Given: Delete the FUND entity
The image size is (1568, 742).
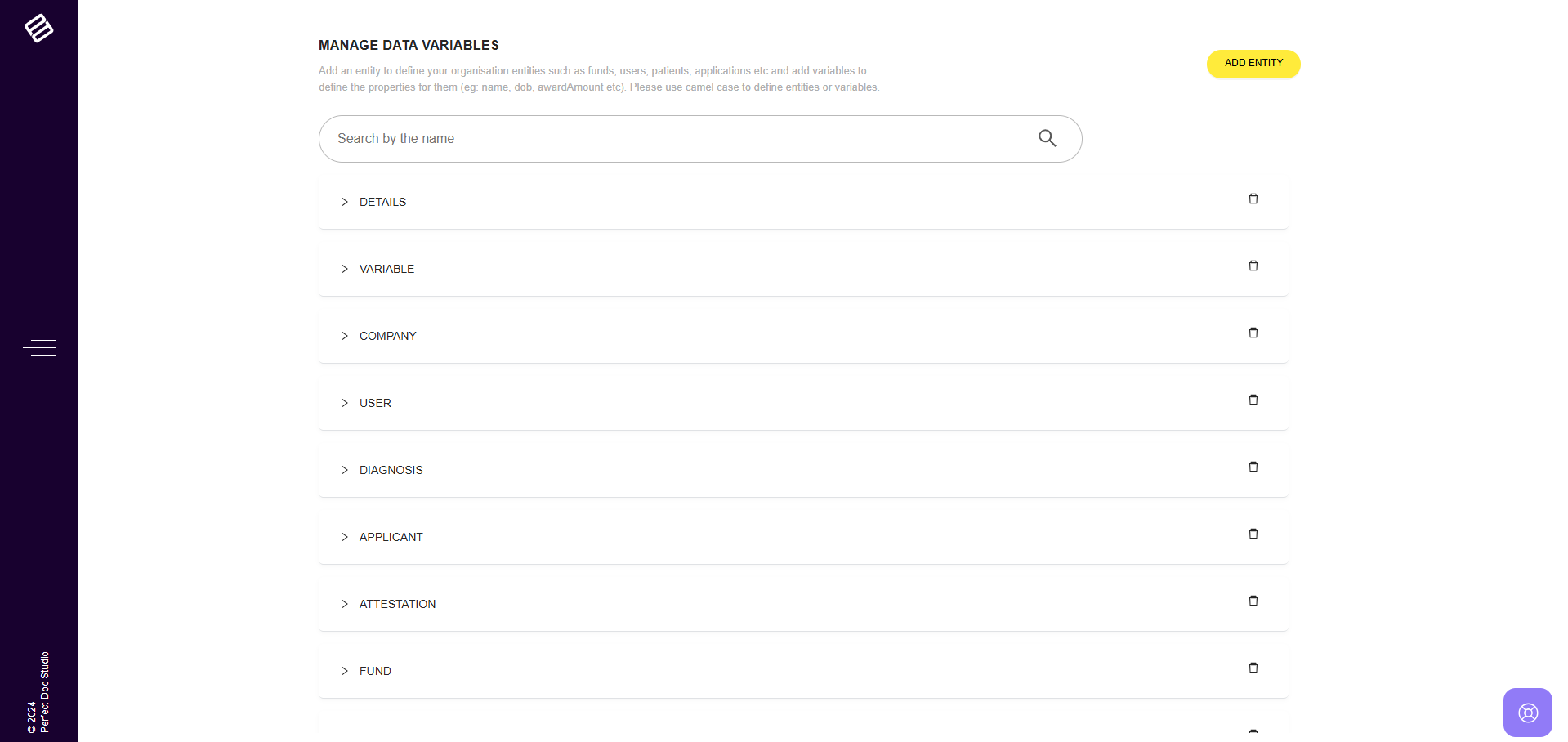Looking at the screenshot, I should click(x=1253, y=668).
